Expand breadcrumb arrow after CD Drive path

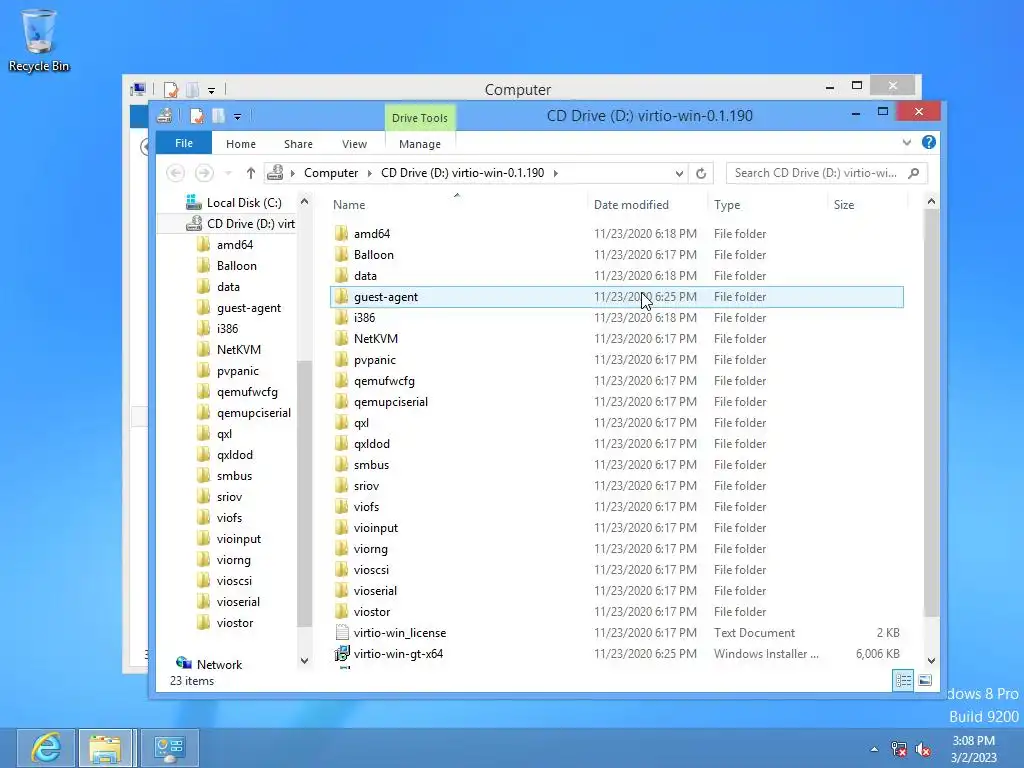coord(556,173)
